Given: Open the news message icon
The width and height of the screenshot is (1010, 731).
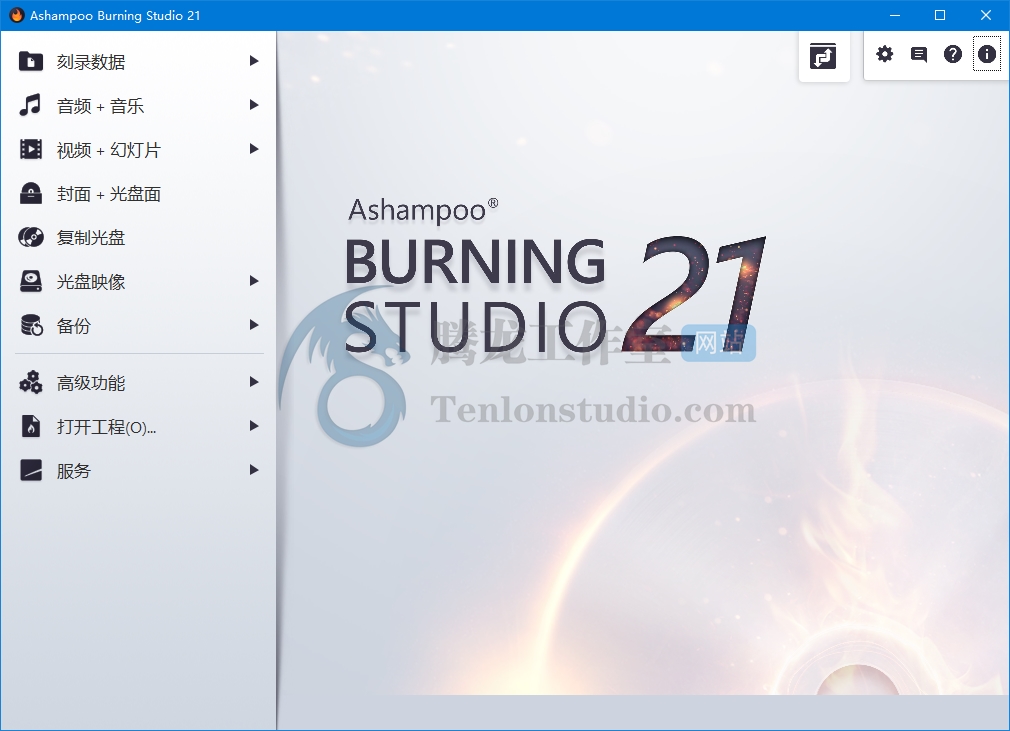Looking at the screenshot, I should [x=919, y=54].
